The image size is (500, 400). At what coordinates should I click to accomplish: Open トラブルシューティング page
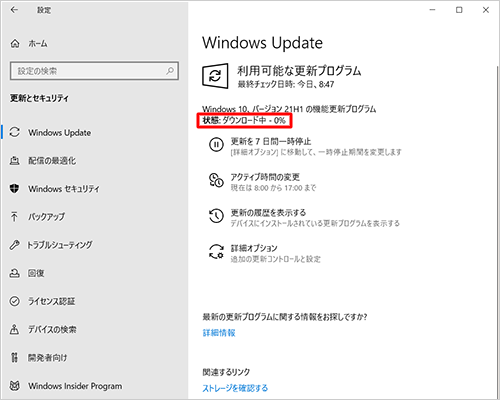pyautogui.click(x=60, y=245)
